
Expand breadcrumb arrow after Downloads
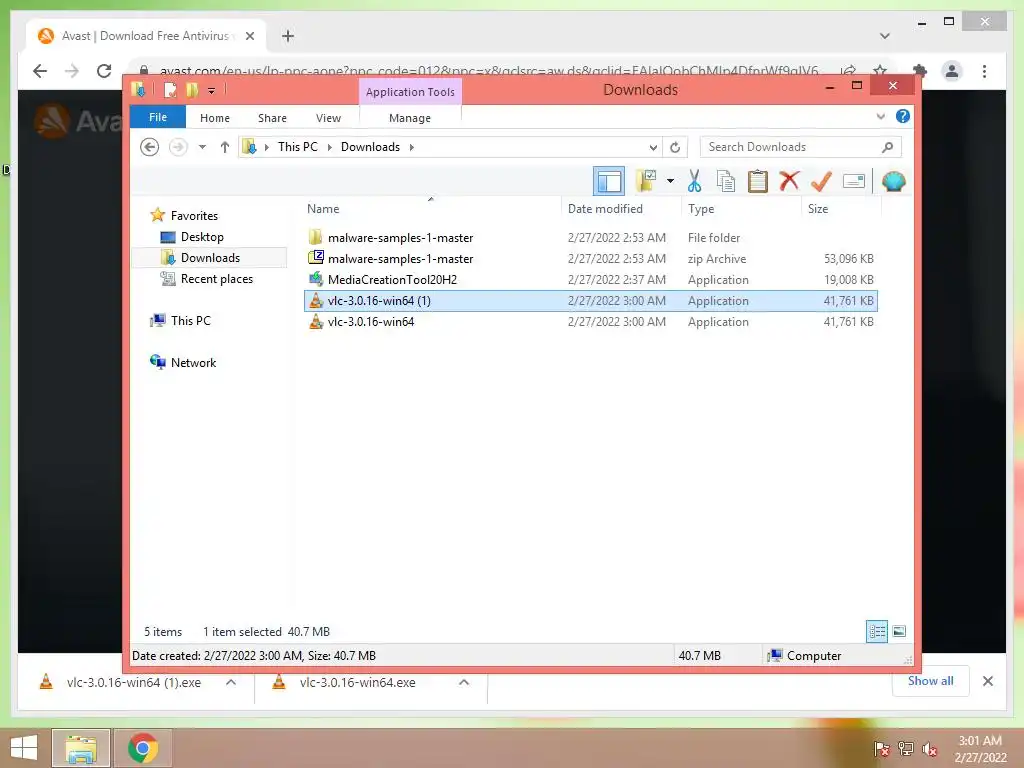411,147
